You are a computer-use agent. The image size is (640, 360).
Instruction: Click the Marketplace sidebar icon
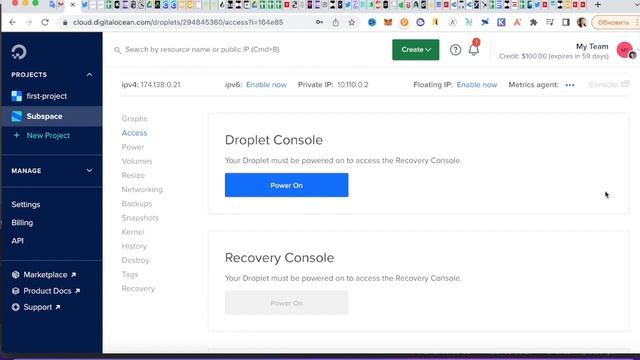click(16, 275)
